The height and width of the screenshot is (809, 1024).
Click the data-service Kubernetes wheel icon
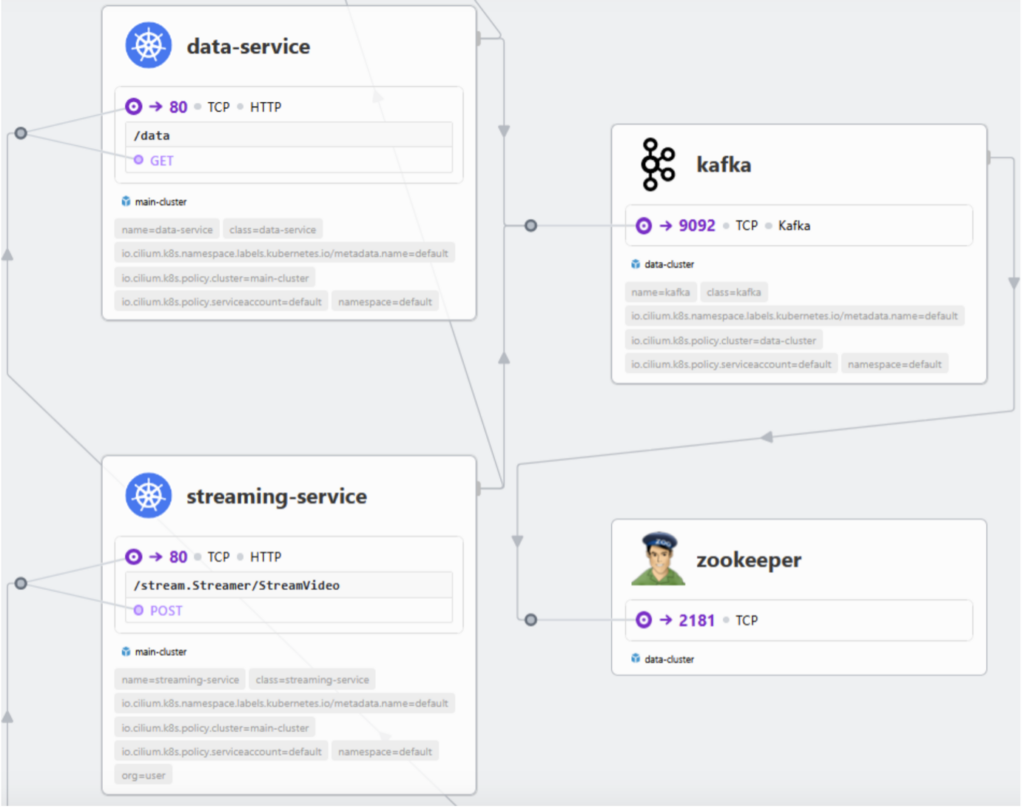coord(149,46)
